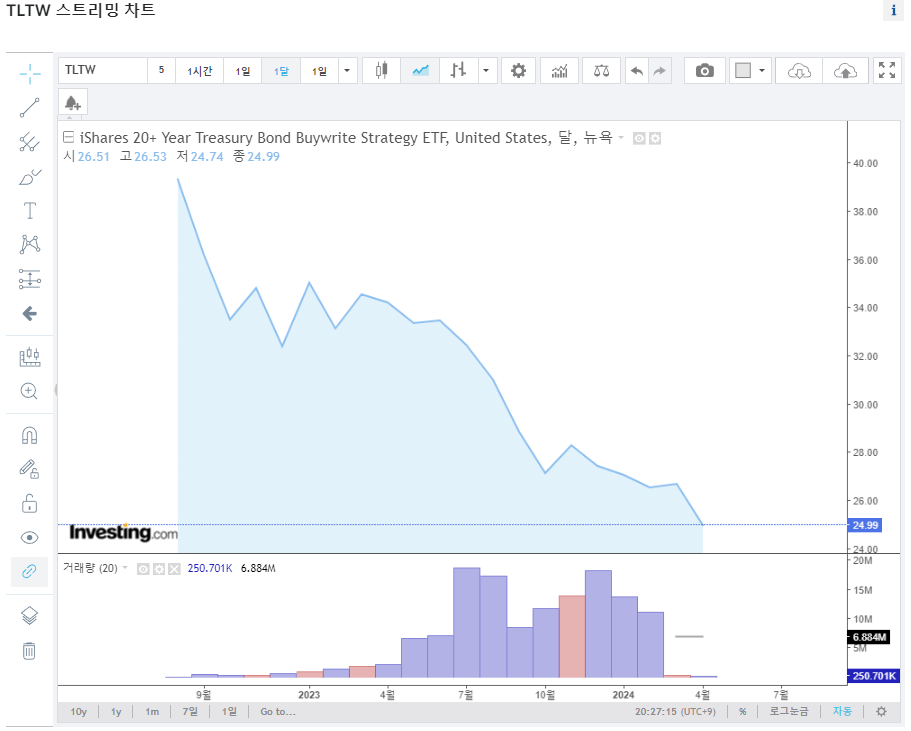The width and height of the screenshot is (911, 731).
Task: Open dropdown next to 뉴욕 in title
Action: (x=621, y=138)
